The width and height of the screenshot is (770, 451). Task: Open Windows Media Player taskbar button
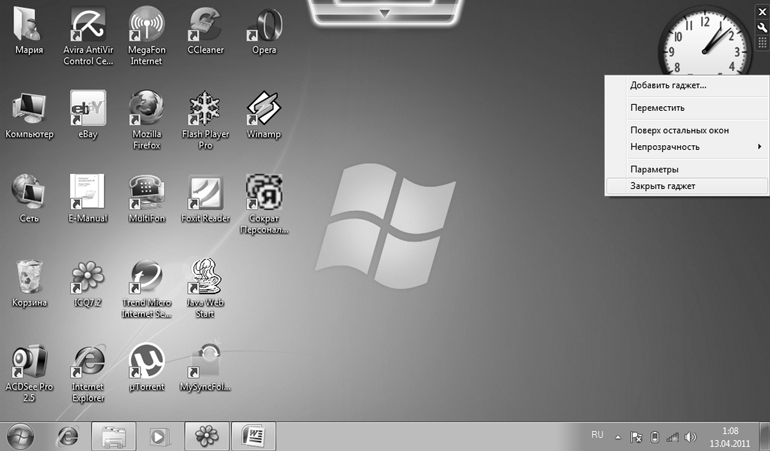(160, 436)
